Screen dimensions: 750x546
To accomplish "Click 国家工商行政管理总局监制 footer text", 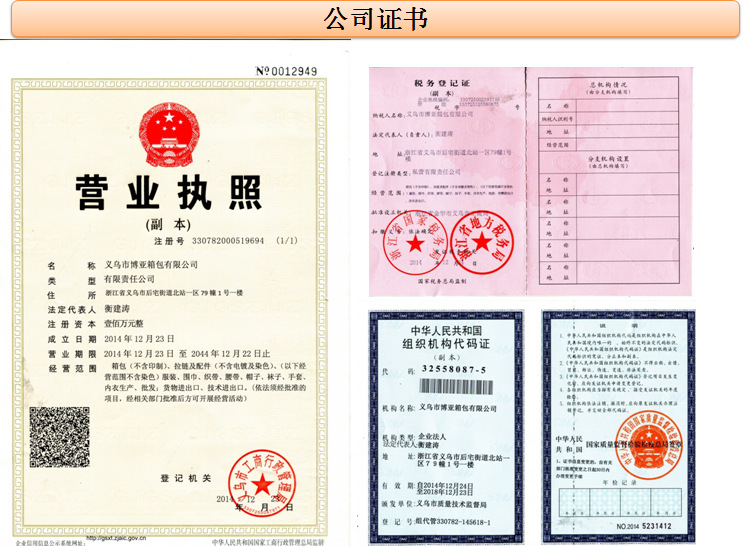I will tap(268, 542).
